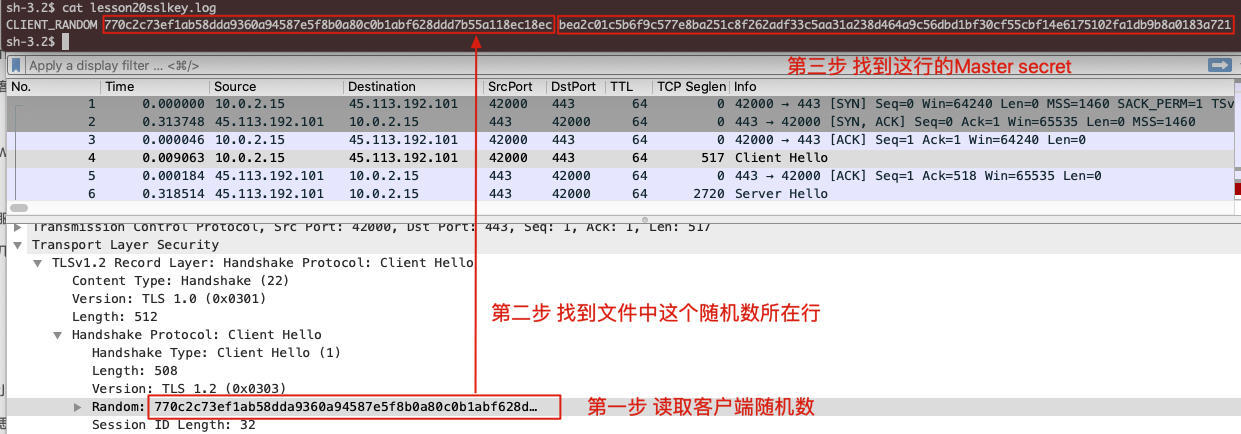The height and width of the screenshot is (434, 1241).
Task: Collapse Handshake Protocol: Client Hello node
Action: pyautogui.click(x=59, y=335)
